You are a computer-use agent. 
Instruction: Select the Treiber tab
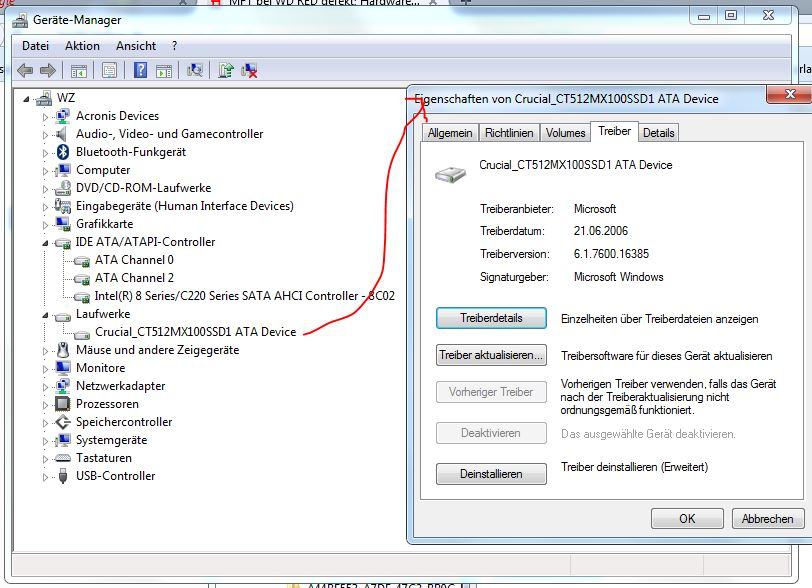[615, 131]
